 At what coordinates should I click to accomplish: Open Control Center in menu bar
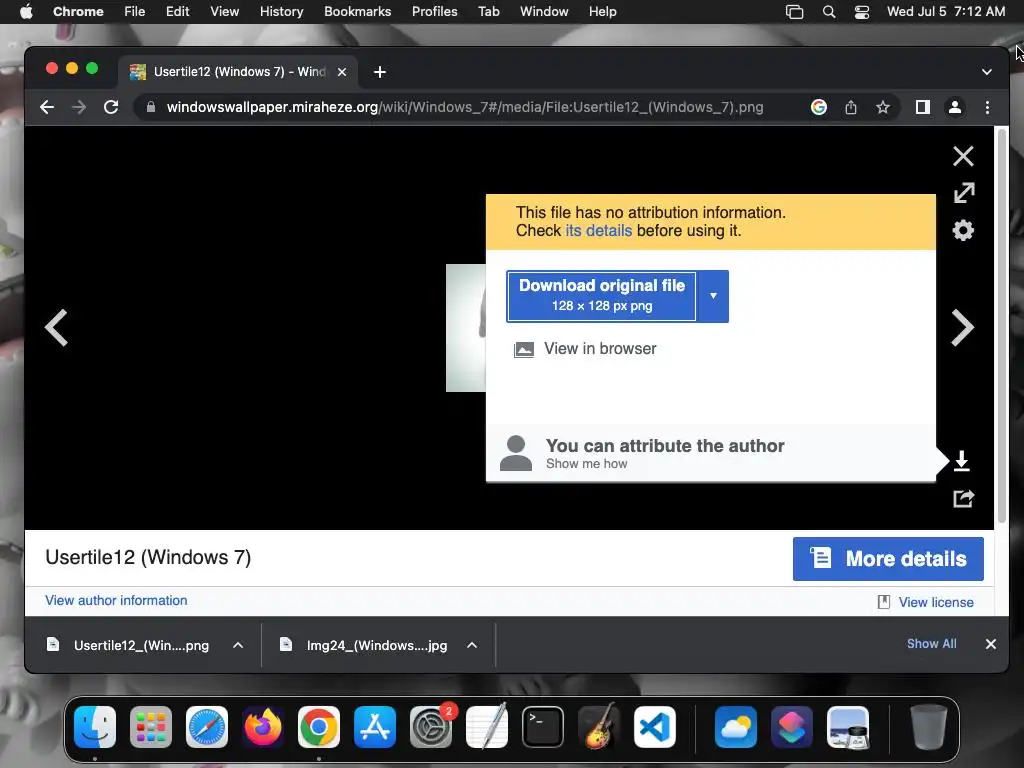(861, 12)
